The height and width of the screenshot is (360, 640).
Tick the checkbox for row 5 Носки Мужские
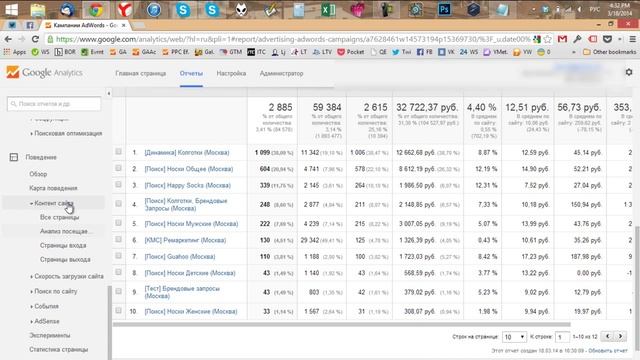point(118,223)
